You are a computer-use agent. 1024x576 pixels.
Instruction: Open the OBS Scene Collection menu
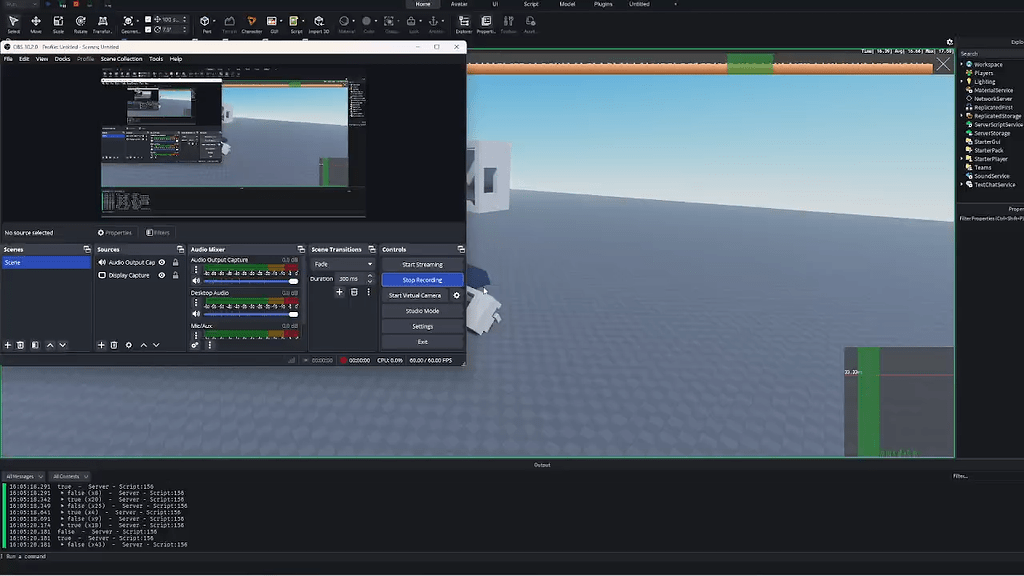[121, 59]
